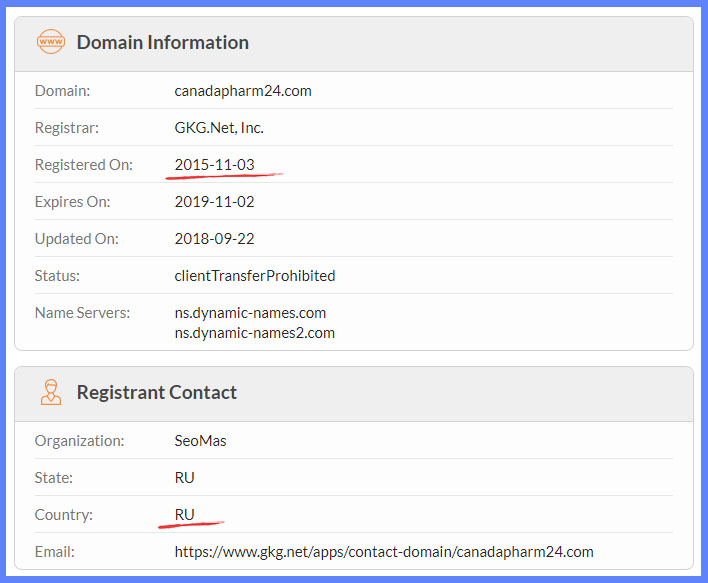Screen dimensions: 708x583
Task: Click the SeoMas organization value
Action: click(x=200, y=441)
